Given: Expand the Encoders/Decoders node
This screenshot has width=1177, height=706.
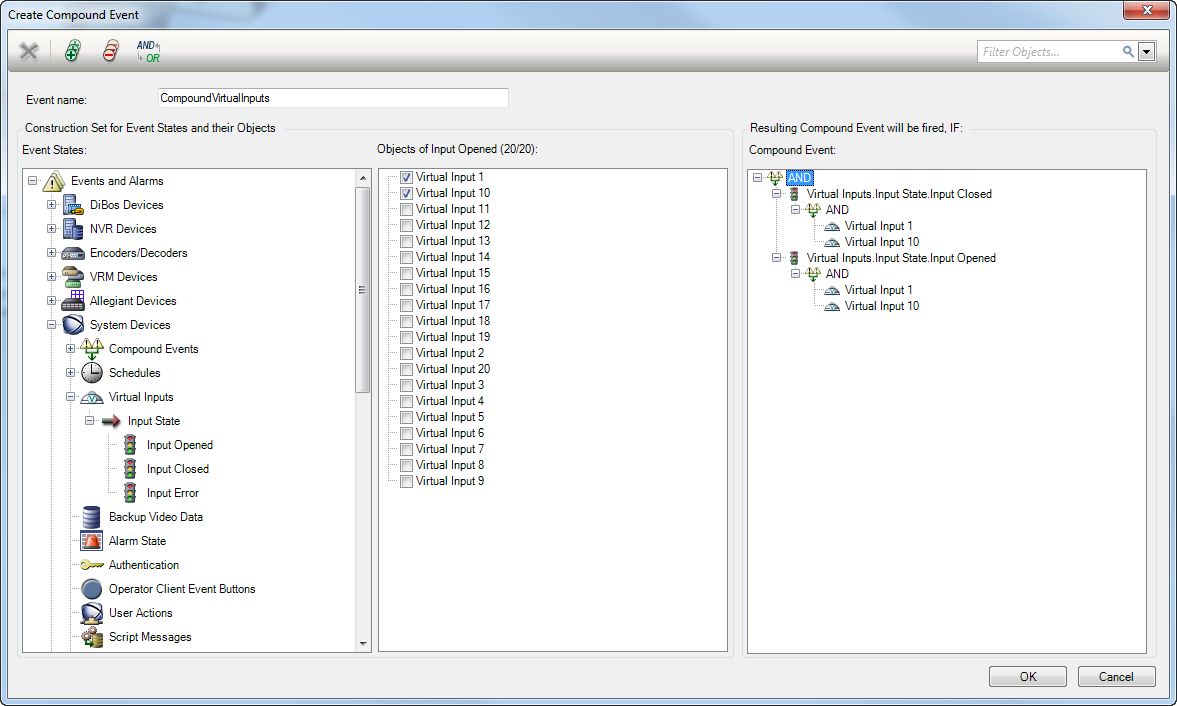Looking at the screenshot, I should (51, 253).
